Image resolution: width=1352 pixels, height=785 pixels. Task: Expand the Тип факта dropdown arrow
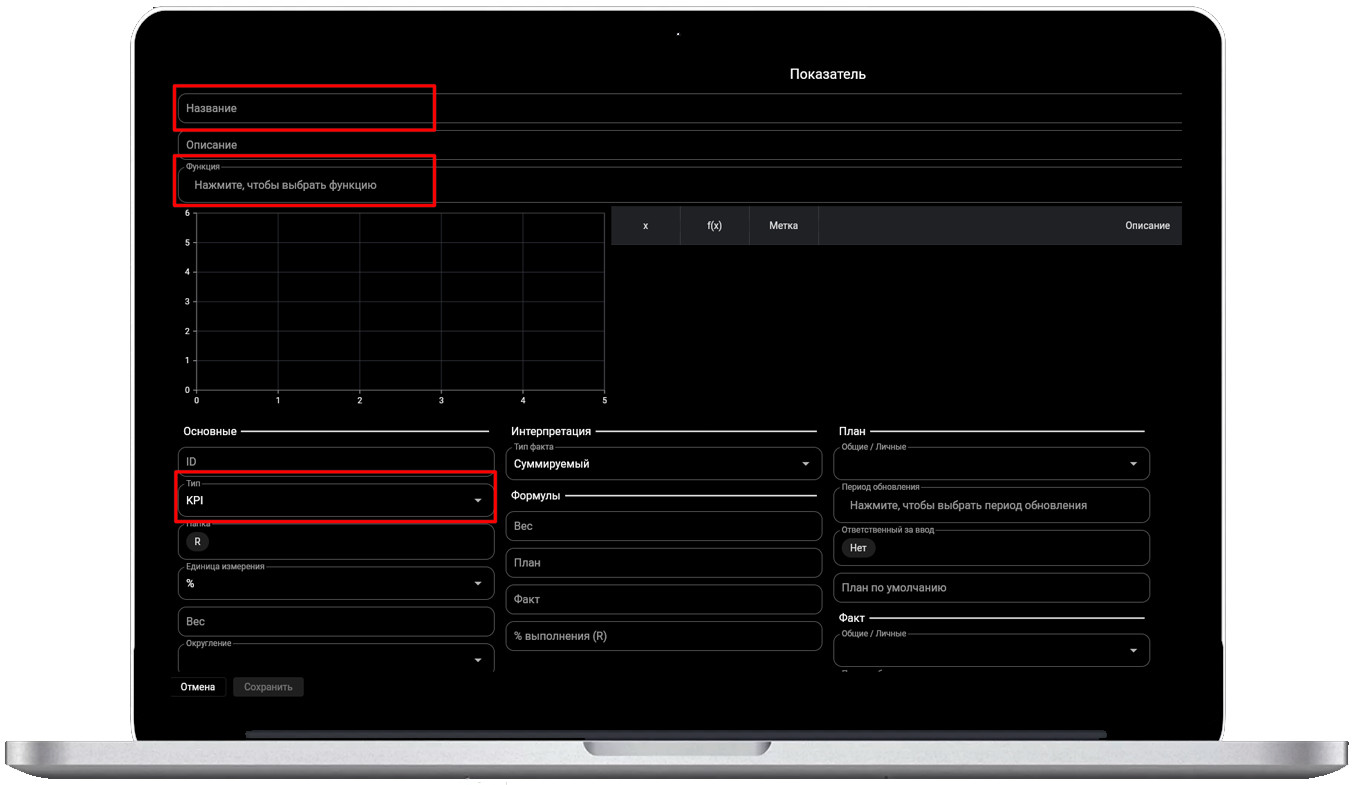805,464
